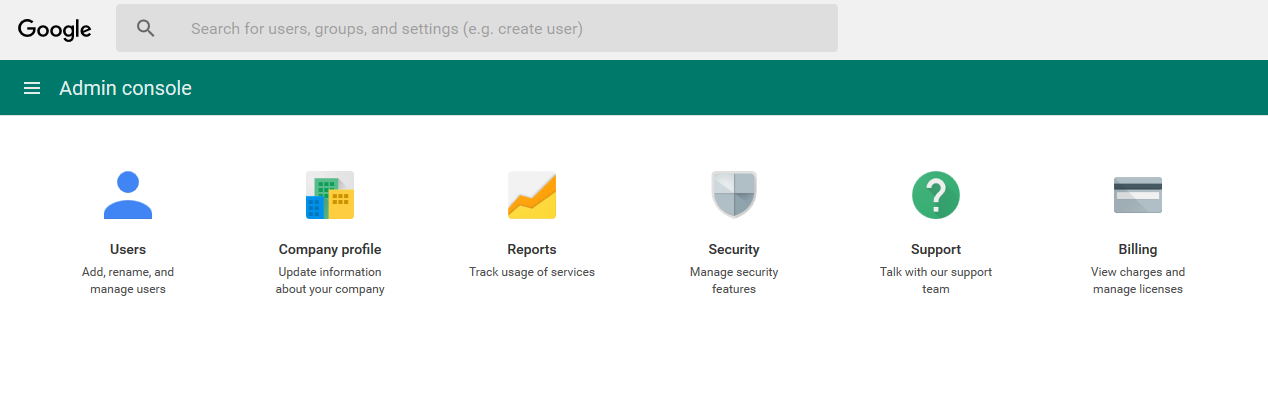Image resolution: width=1268 pixels, height=408 pixels.
Task: Click the Users label
Action: click(128, 249)
